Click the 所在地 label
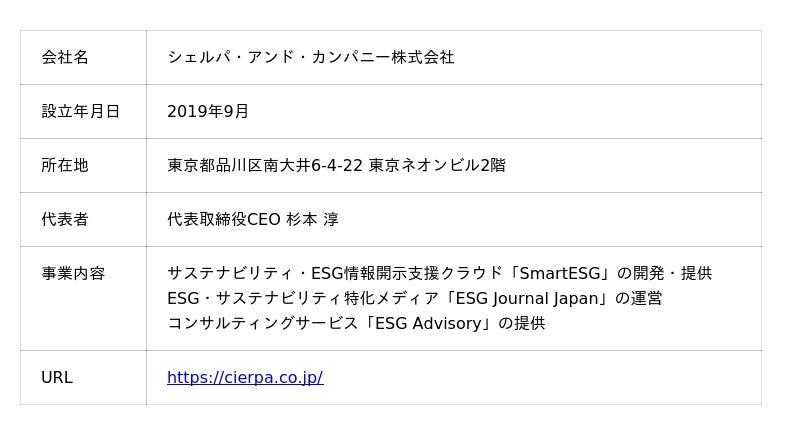Image resolution: width=800 pixels, height=435 pixels. coord(65,166)
